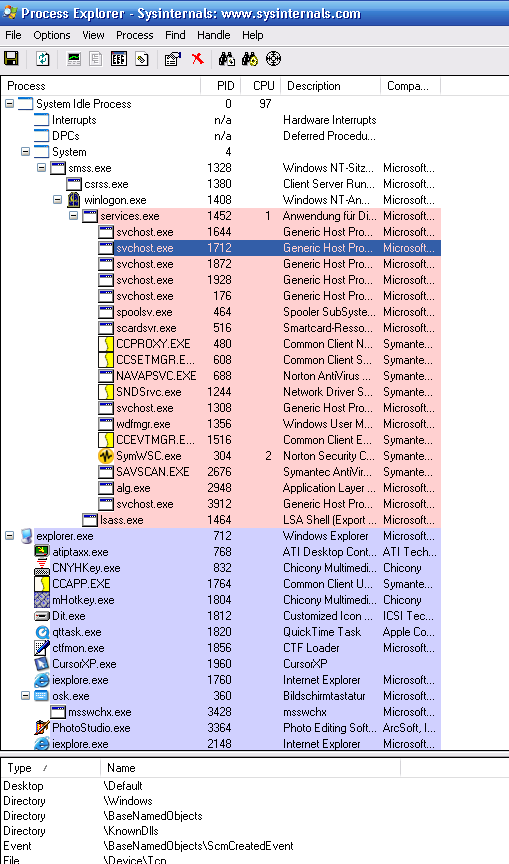This screenshot has width=509, height=864.
Task: Open the Handle menu
Action: 214,35
